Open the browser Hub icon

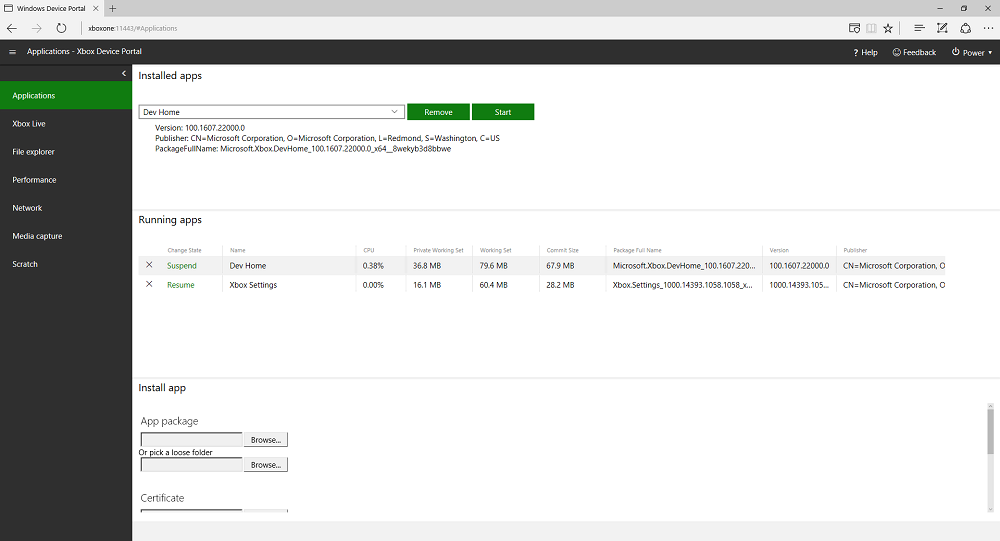pyautogui.click(x=919, y=28)
